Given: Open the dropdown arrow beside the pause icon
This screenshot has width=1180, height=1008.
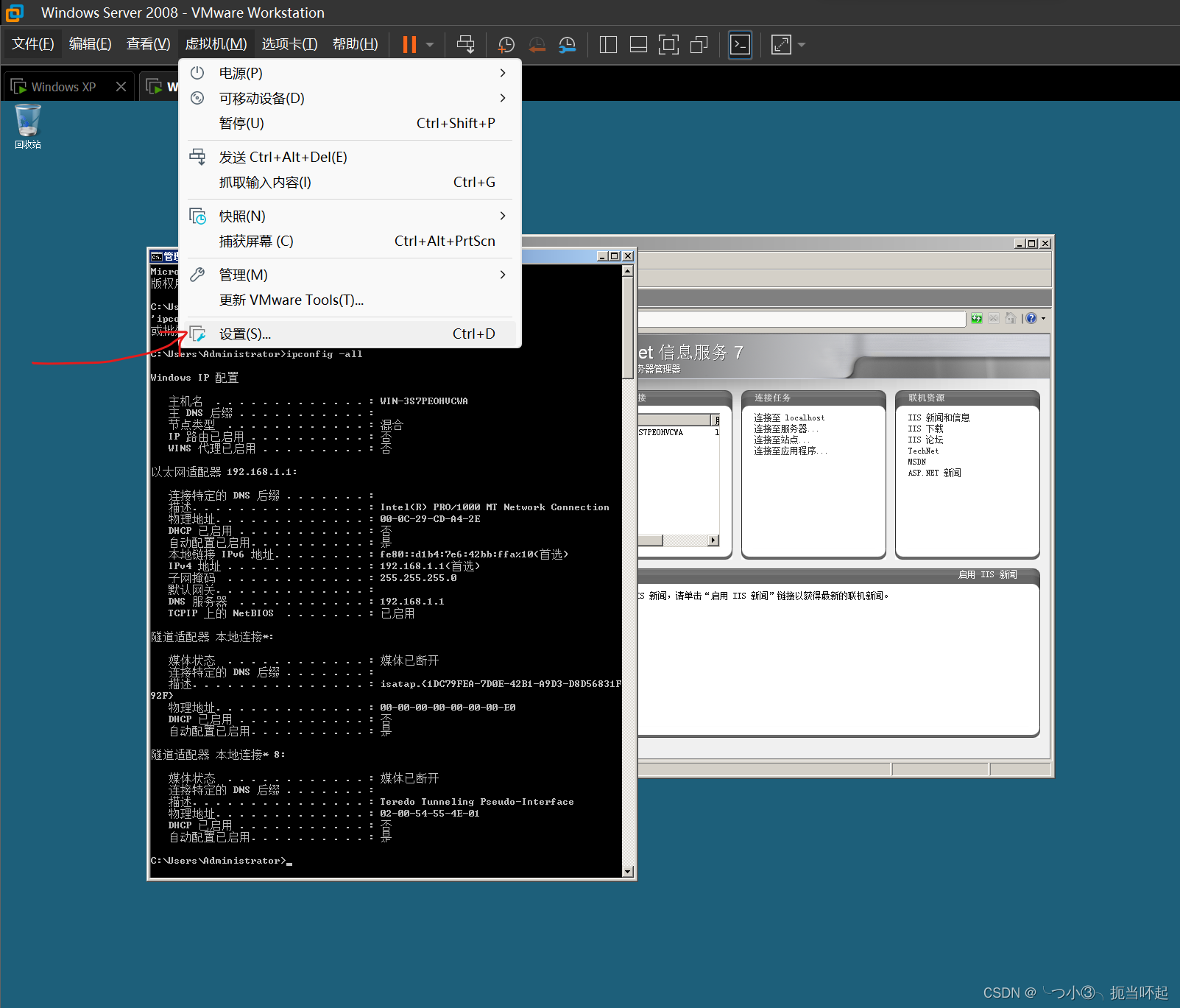Looking at the screenshot, I should [430, 45].
